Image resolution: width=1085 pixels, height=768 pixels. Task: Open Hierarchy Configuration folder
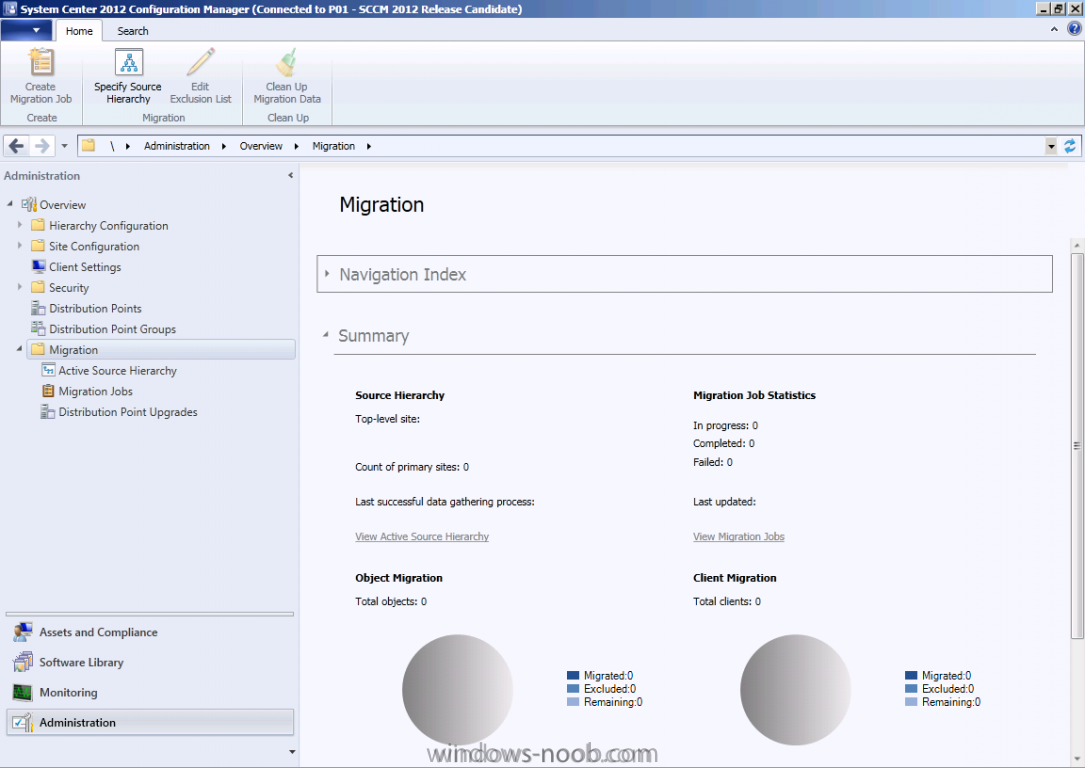click(108, 226)
